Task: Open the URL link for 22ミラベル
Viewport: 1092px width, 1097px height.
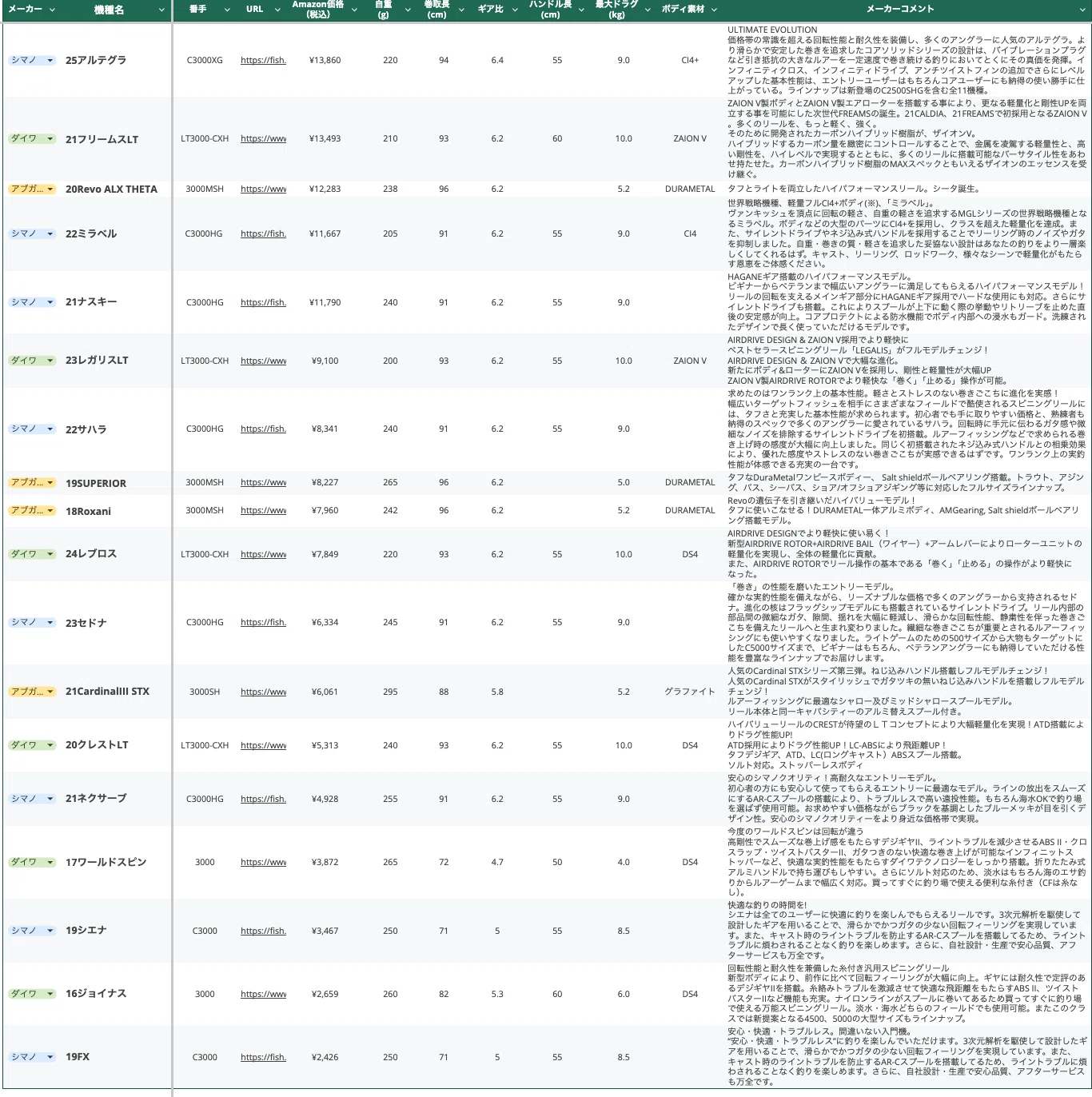Action: coord(263,233)
